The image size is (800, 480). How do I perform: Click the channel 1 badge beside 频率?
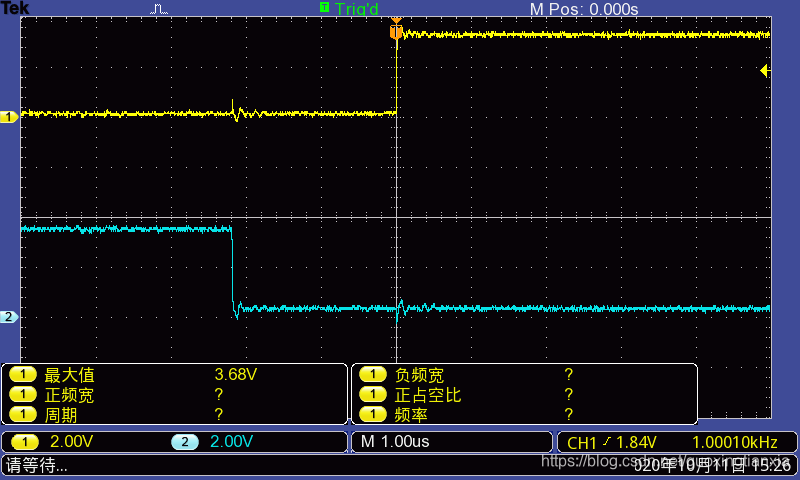[373, 414]
